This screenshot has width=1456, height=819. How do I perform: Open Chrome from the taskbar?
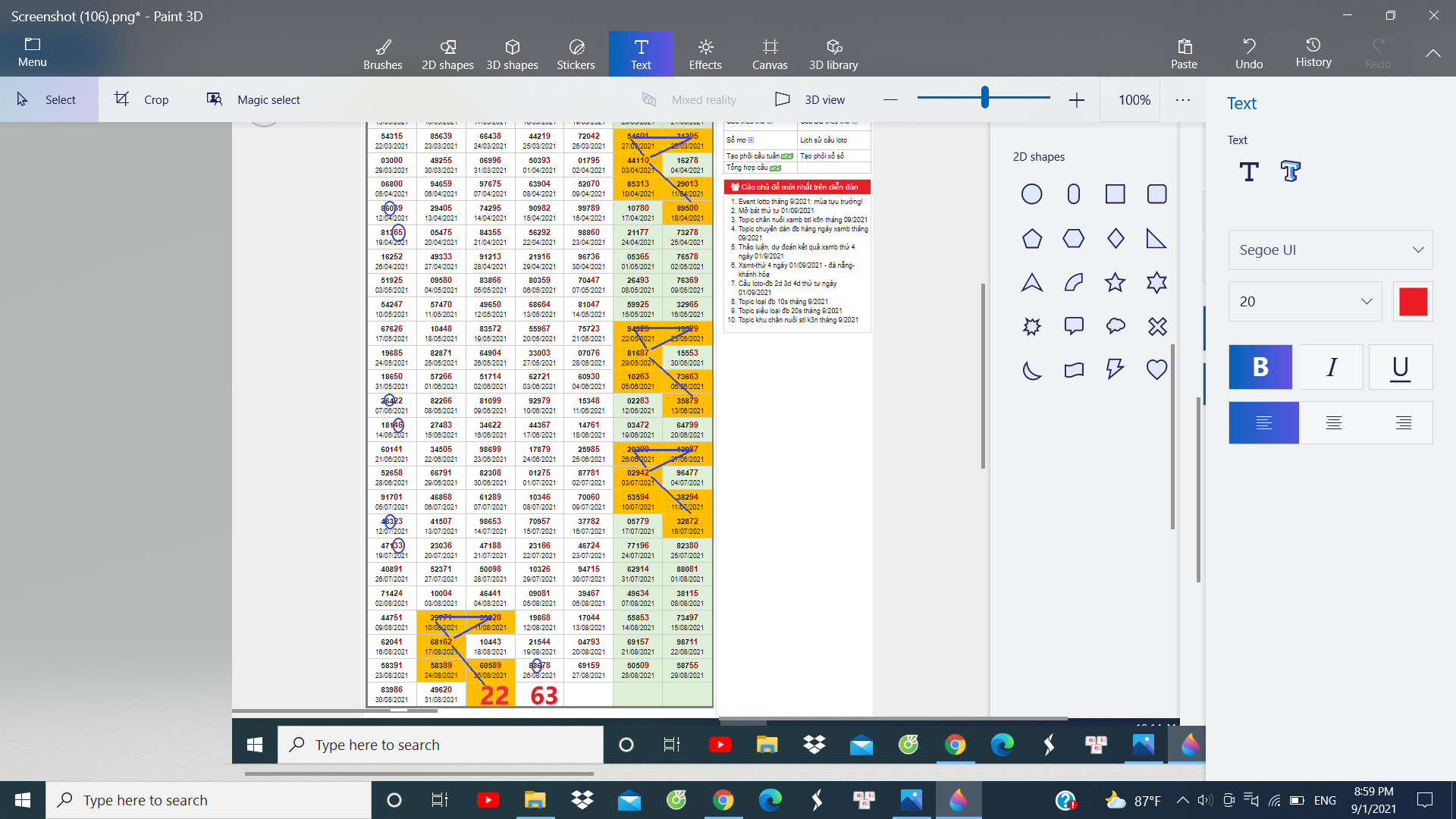tap(723, 800)
